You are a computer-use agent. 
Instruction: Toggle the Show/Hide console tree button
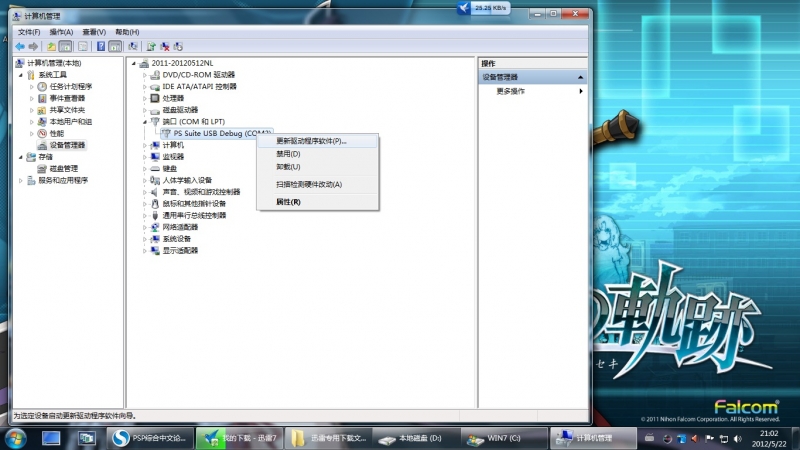point(65,46)
